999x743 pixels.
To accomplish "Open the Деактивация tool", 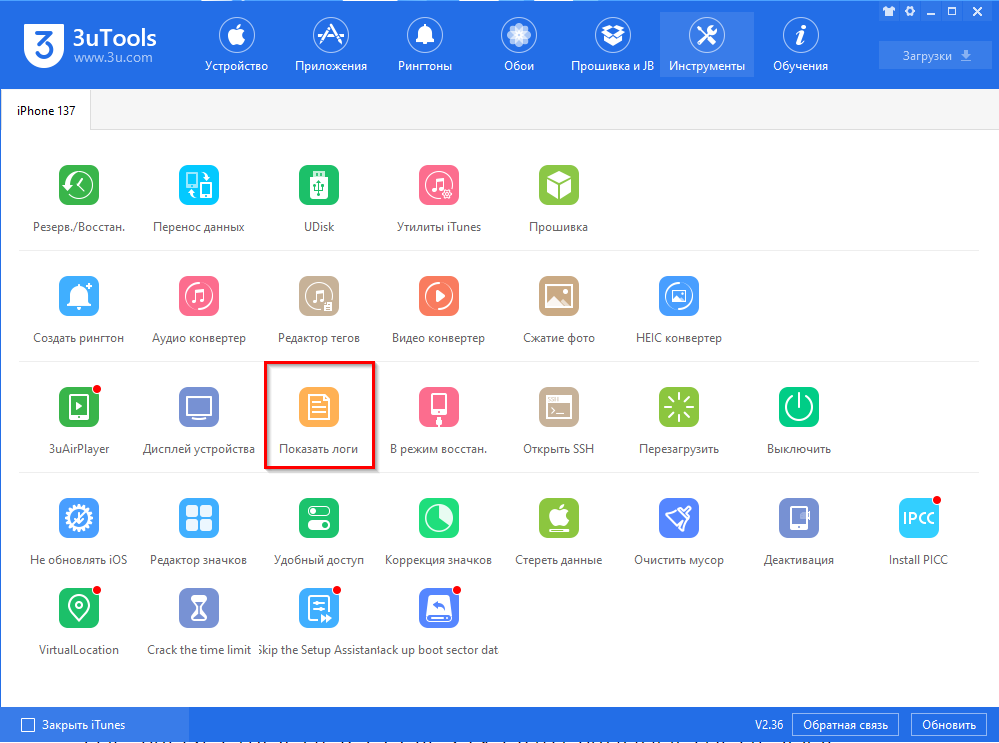I will (x=799, y=517).
